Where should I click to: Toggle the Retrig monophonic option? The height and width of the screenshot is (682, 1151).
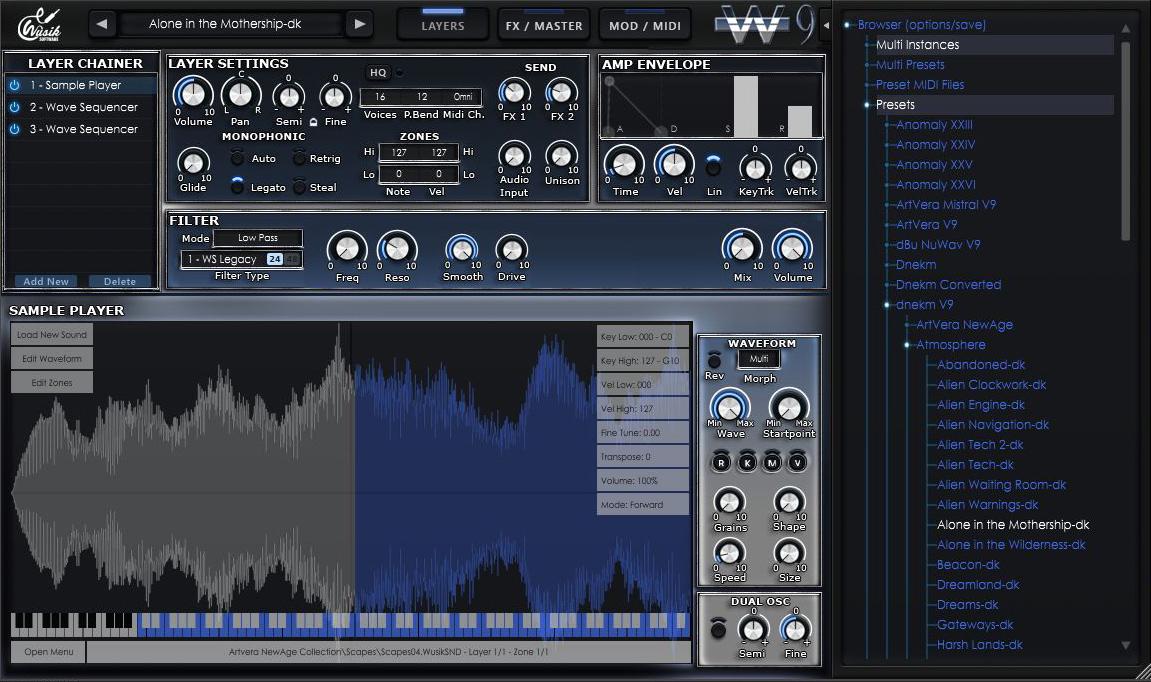[x=299, y=158]
